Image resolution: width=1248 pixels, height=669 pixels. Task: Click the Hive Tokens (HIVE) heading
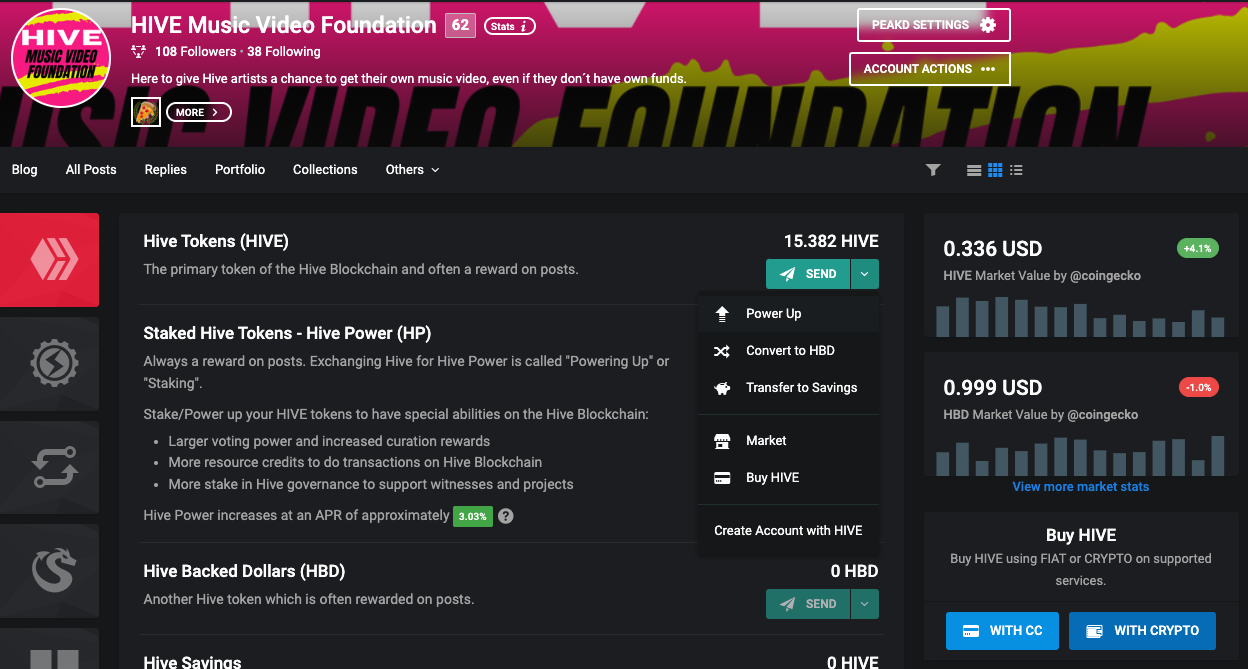[x=216, y=241]
